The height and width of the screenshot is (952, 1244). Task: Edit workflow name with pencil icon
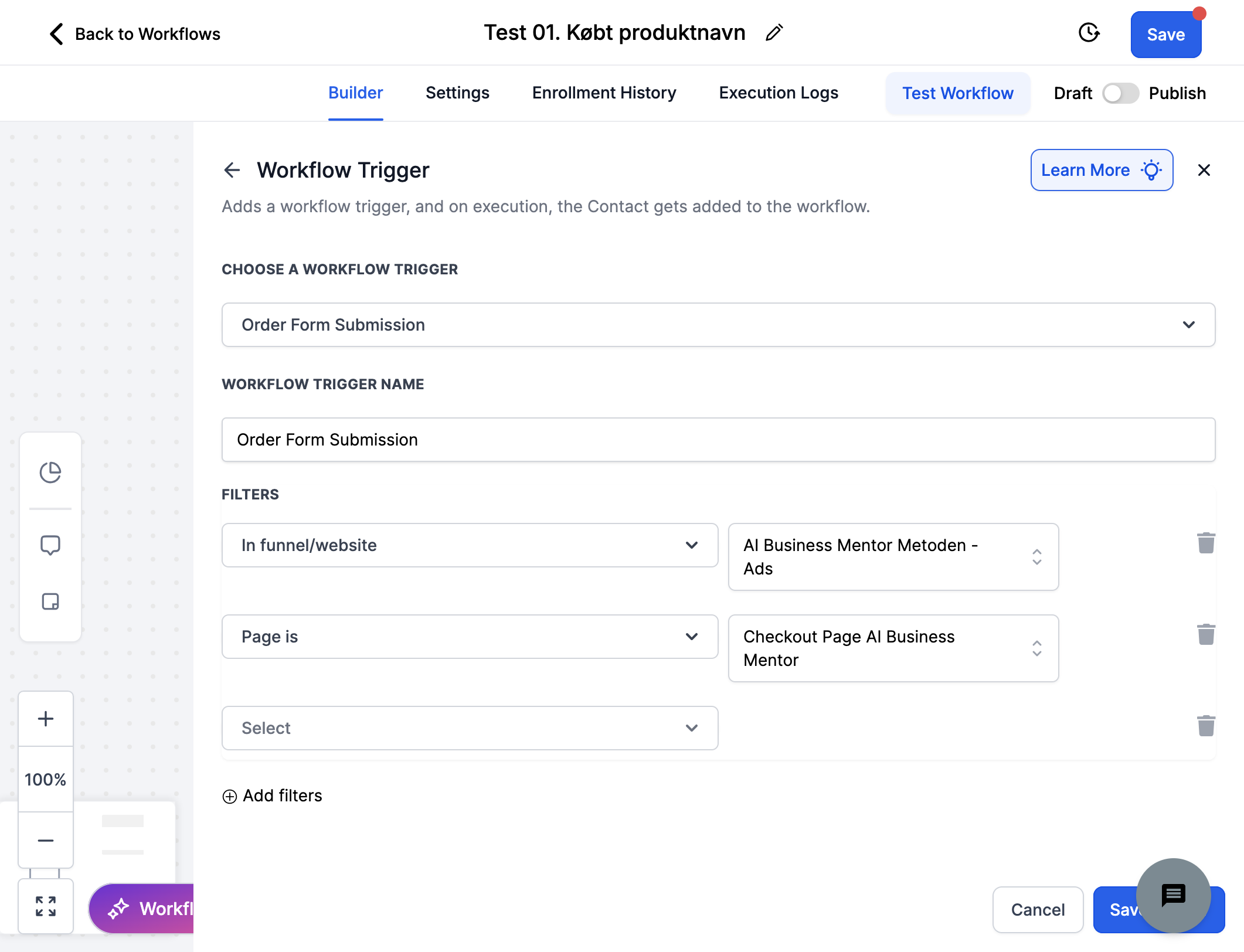(x=774, y=33)
